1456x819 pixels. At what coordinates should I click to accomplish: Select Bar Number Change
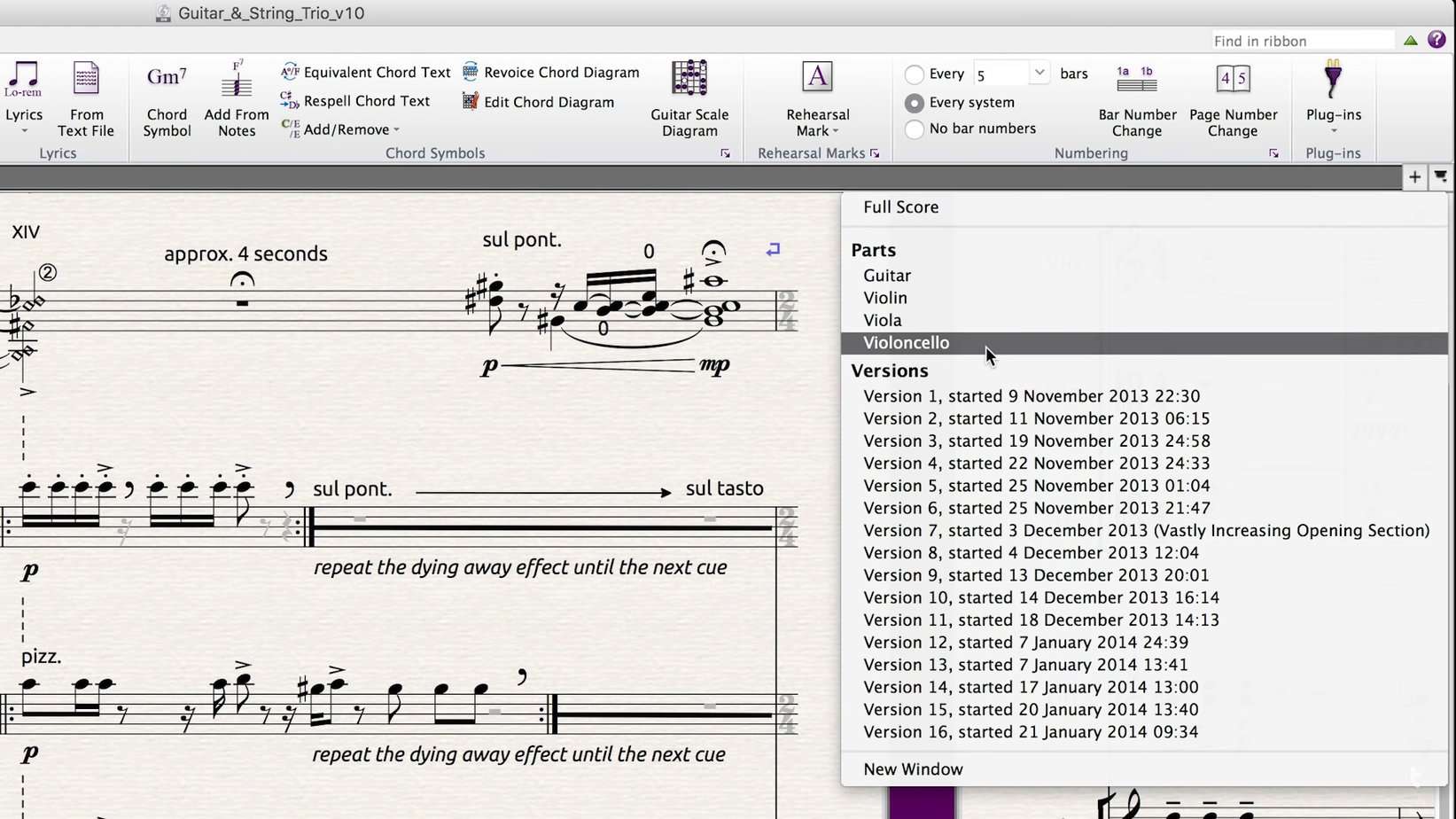(x=1136, y=102)
